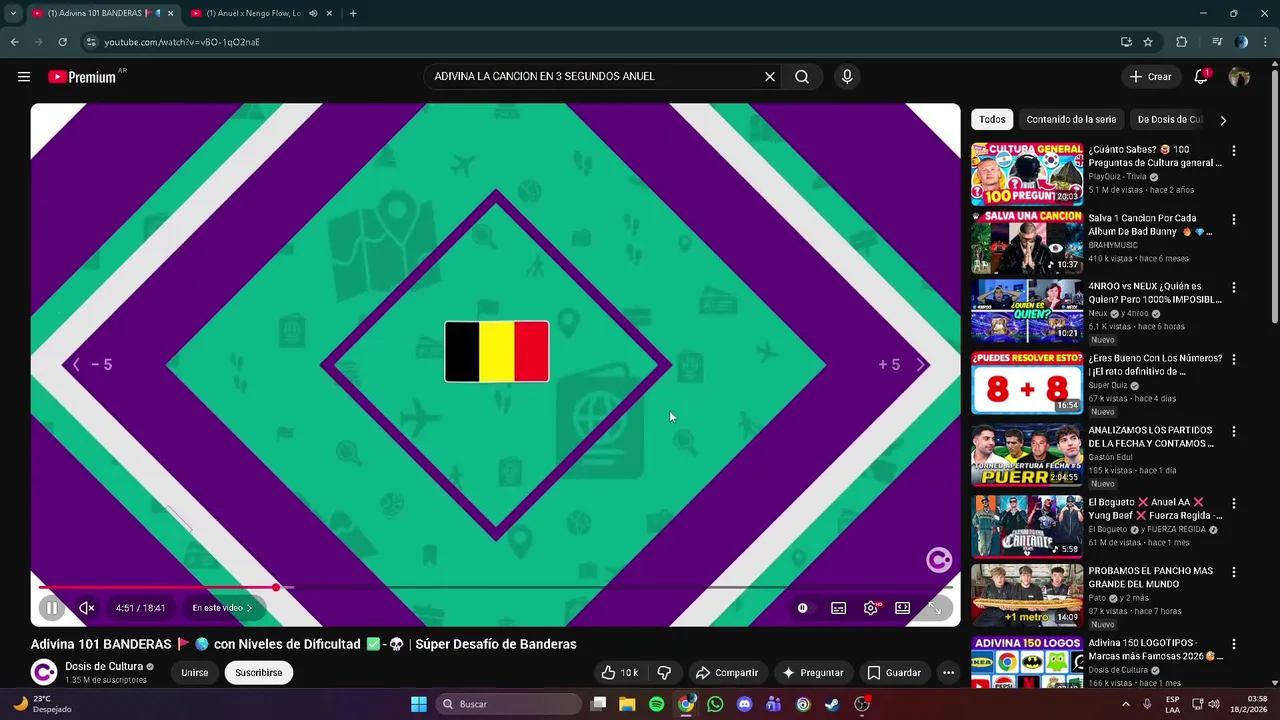Screen dimensions: 1280x720
Task: Start voice search with microphone
Action: coord(847,77)
